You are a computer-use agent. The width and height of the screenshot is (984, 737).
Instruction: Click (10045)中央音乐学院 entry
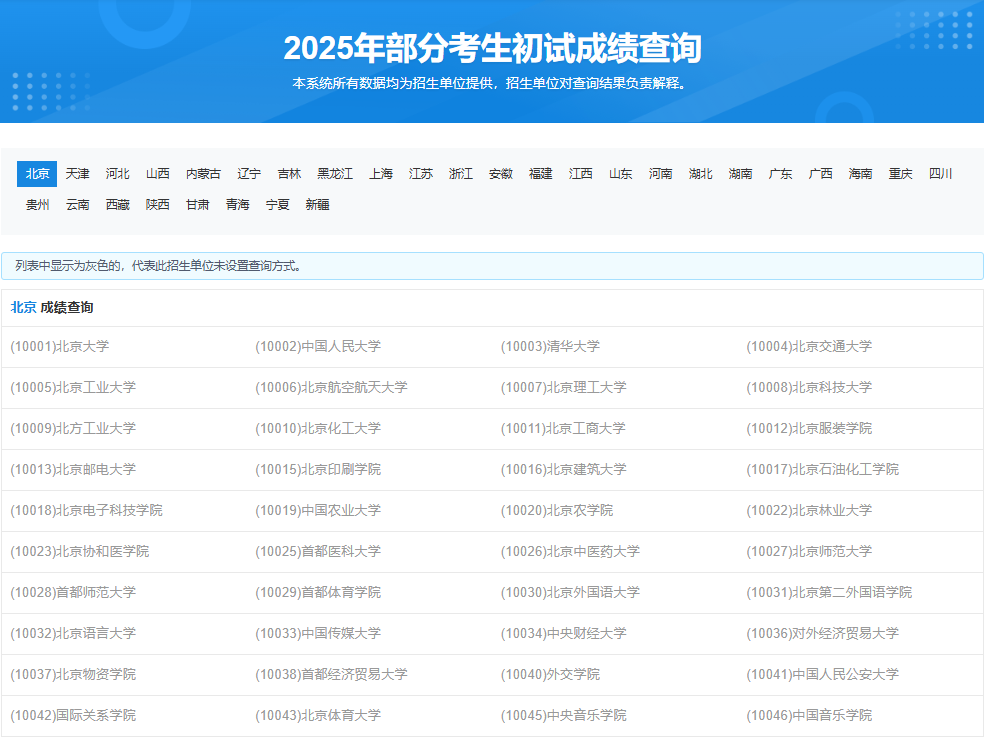564,715
